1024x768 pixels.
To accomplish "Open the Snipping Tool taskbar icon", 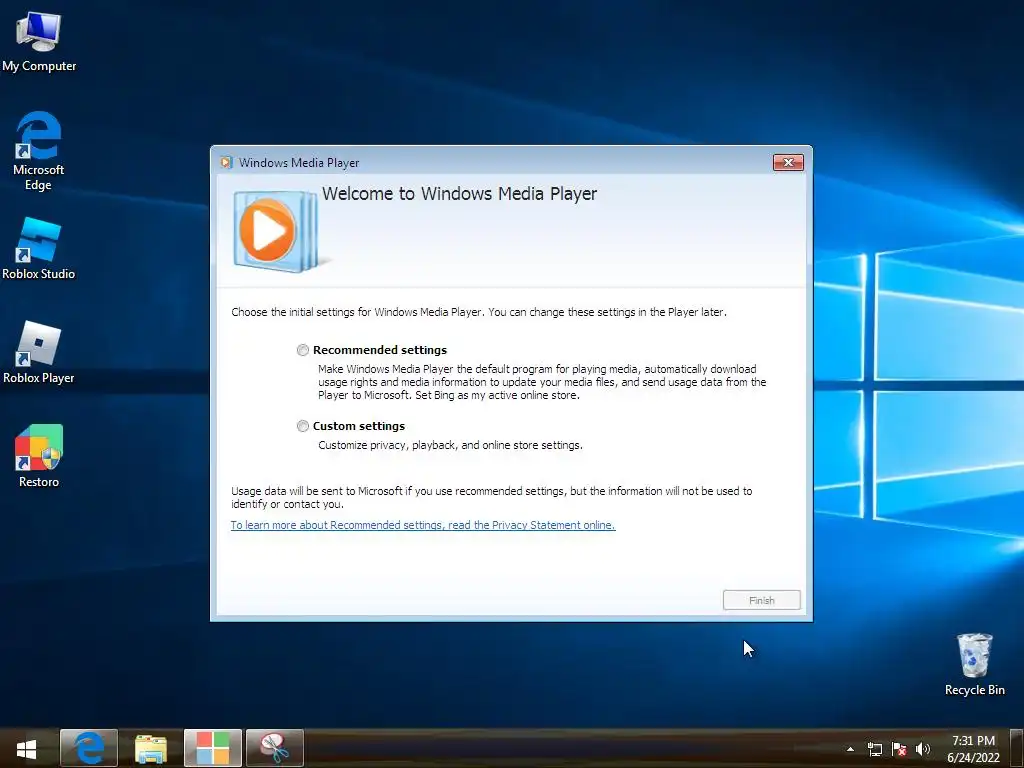I will tap(275, 748).
